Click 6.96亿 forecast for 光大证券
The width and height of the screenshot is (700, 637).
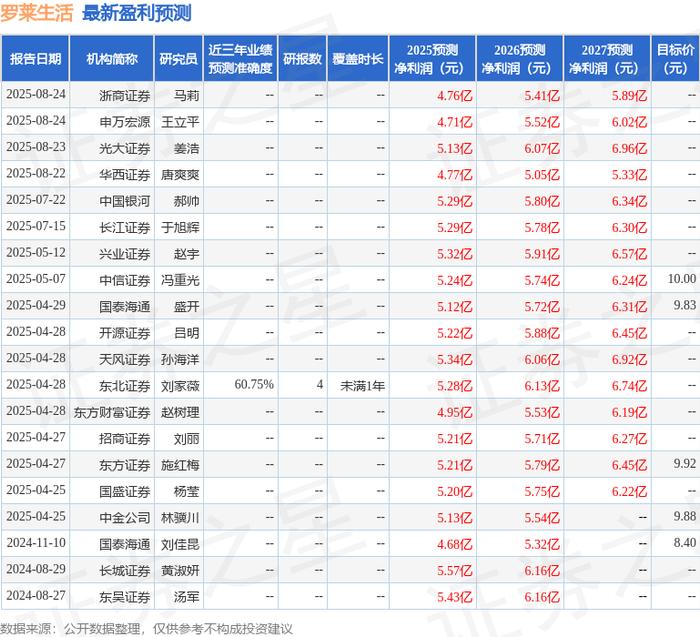[629, 148]
